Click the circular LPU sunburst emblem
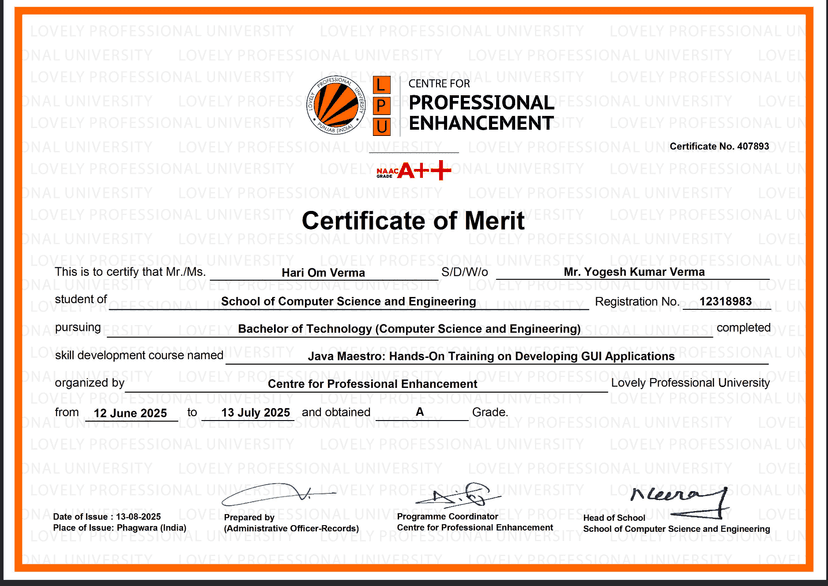This screenshot has width=828, height=586. coord(336,105)
